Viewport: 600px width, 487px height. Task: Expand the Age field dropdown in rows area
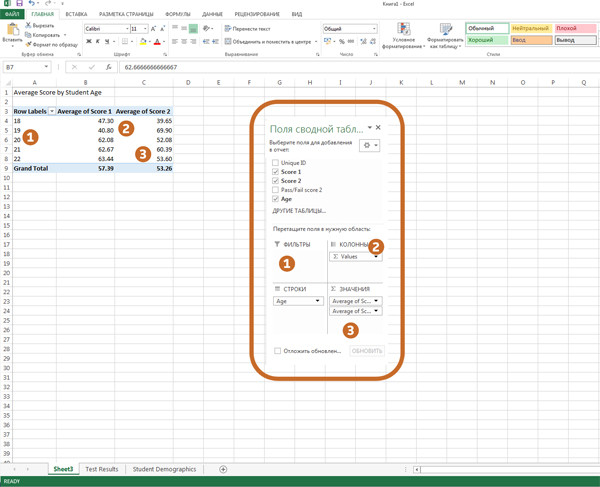(x=318, y=301)
